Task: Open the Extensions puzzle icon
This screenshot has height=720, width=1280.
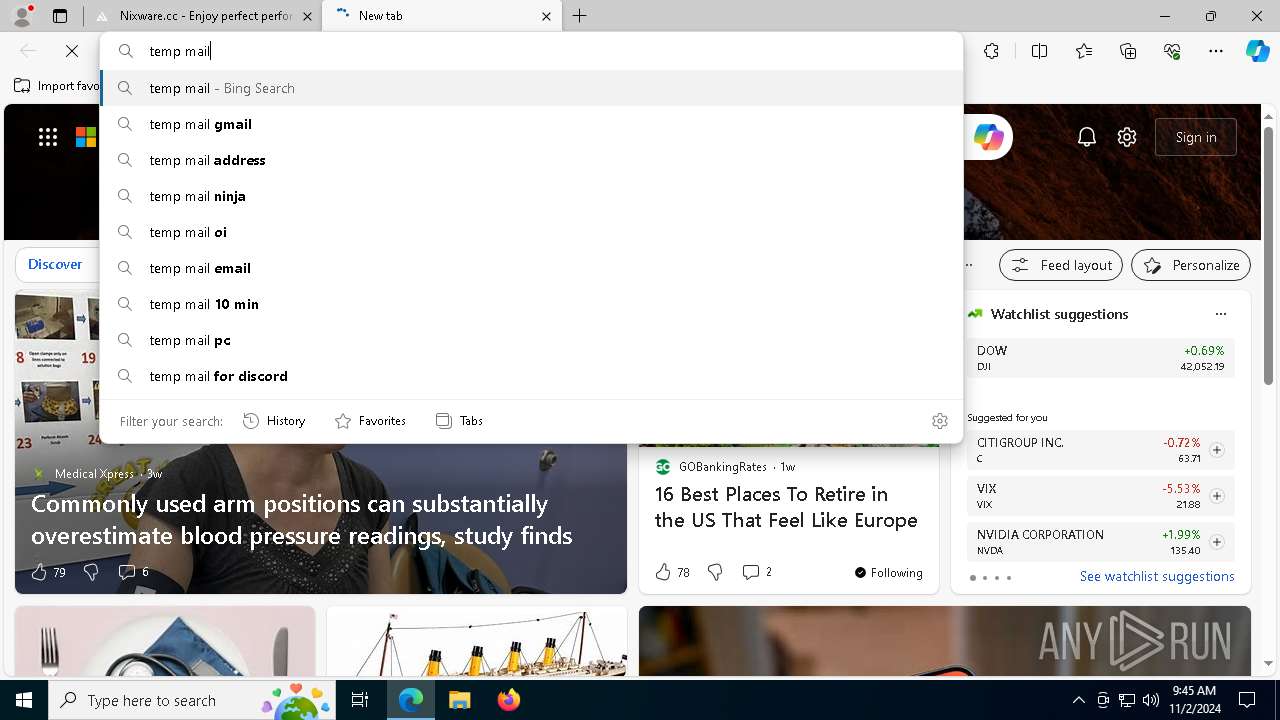Action: tap(991, 51)
